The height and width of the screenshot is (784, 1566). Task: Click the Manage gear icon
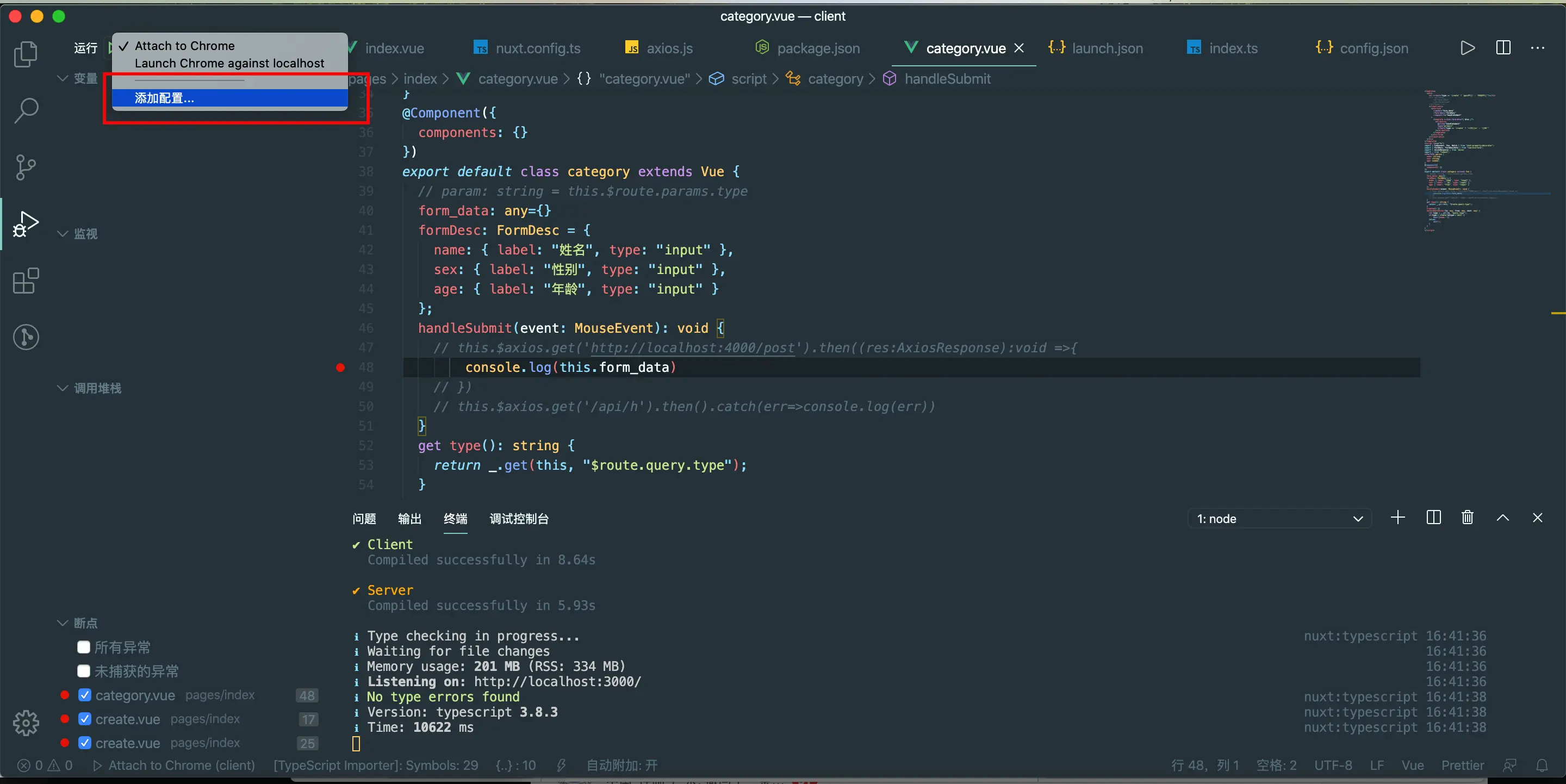(26, 723)
